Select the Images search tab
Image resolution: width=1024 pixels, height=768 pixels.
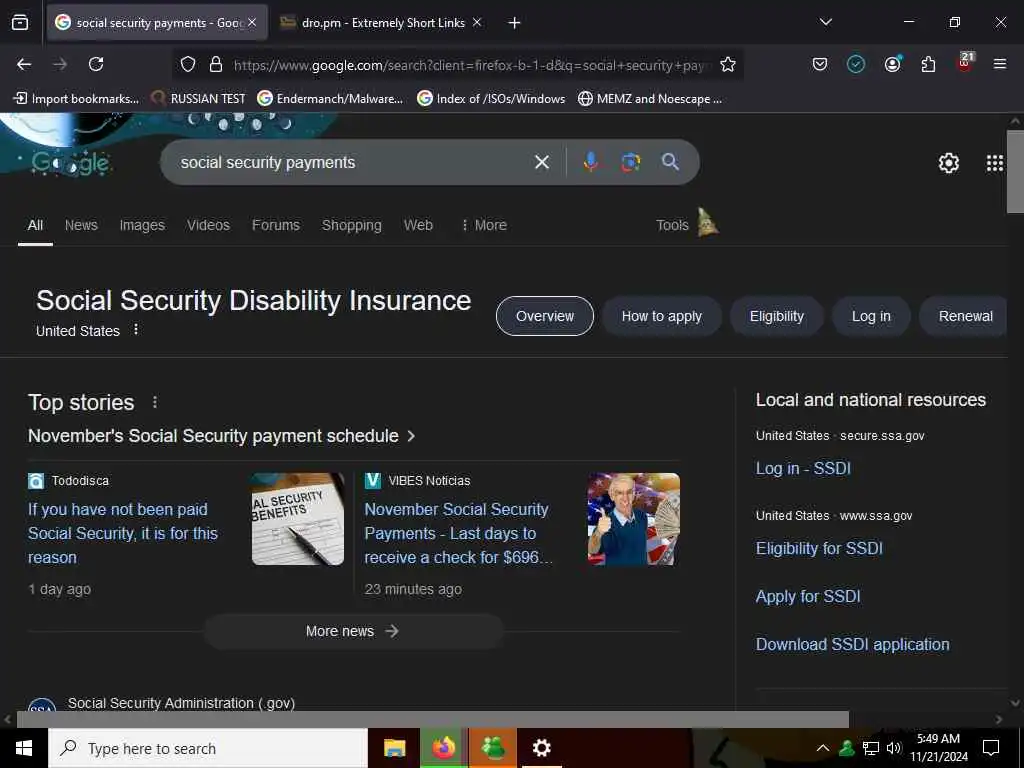142,225
